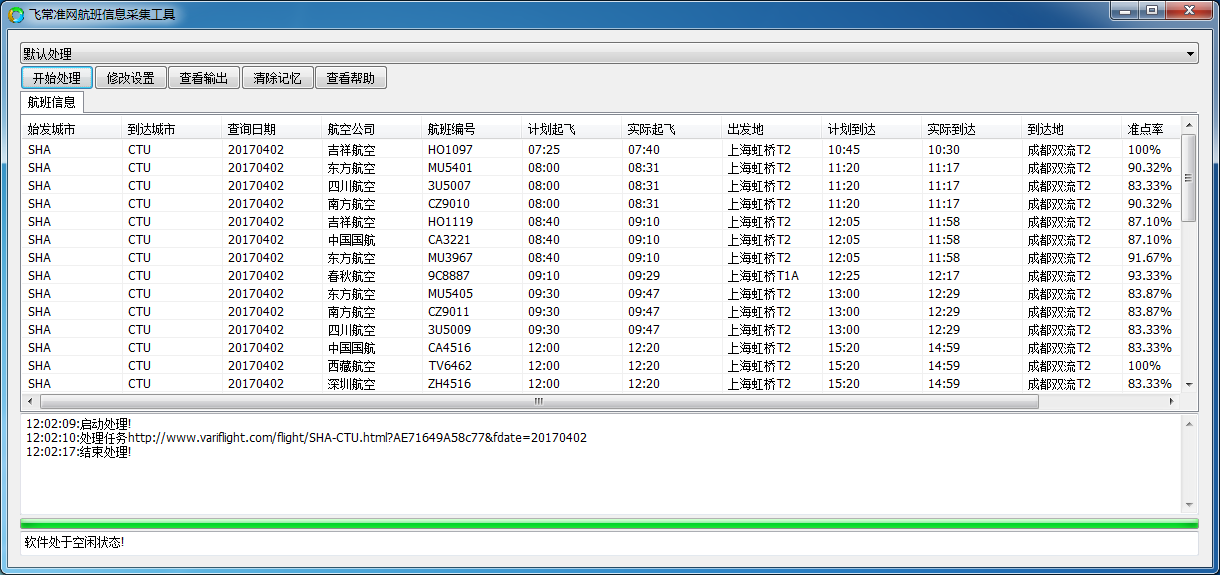Maximize the 飞常准网 tool window
Screen dimensions: 1220x575
coord(1152,10)
